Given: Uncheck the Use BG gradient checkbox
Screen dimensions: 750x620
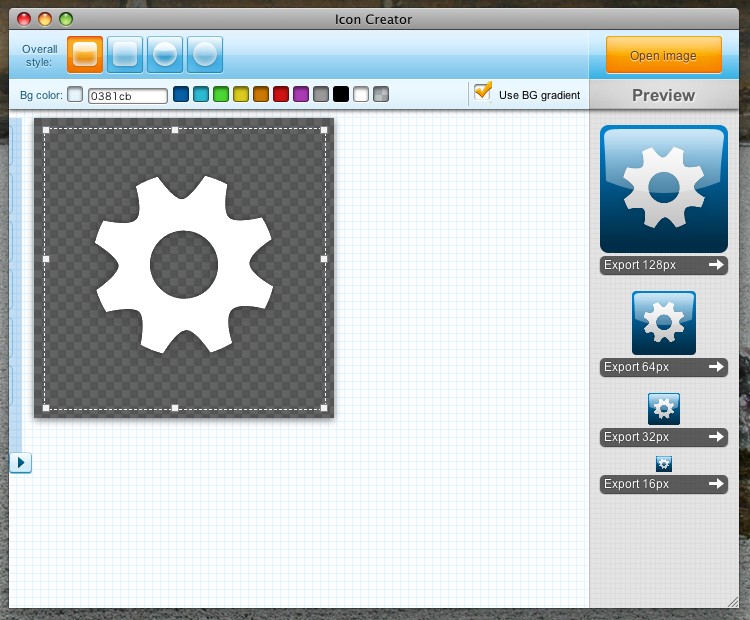Looking at the screenshot, I should pyautogui.click(x=483, y=92).
